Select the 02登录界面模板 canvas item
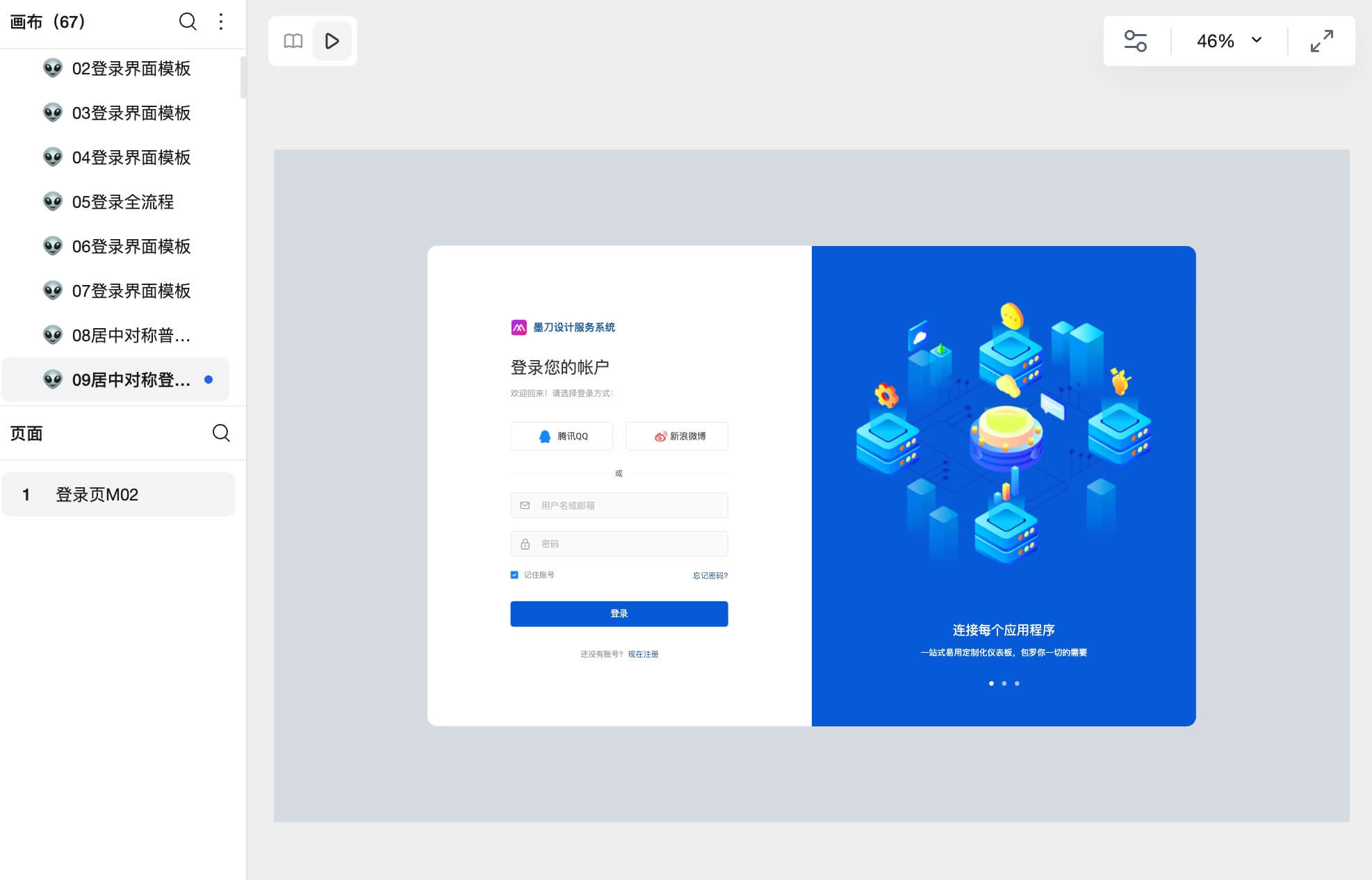 [x=132, y=68]
